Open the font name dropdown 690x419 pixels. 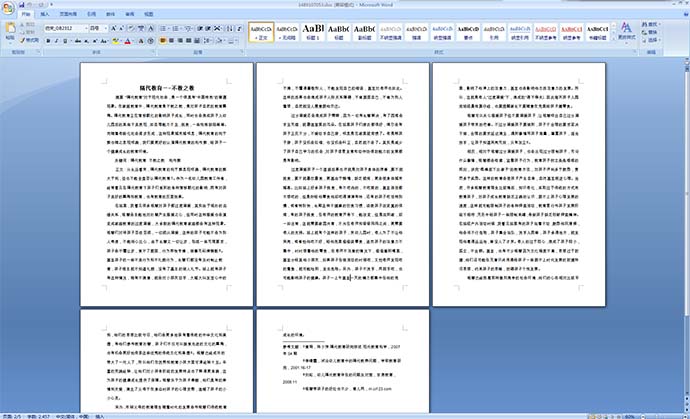[86, 28]
